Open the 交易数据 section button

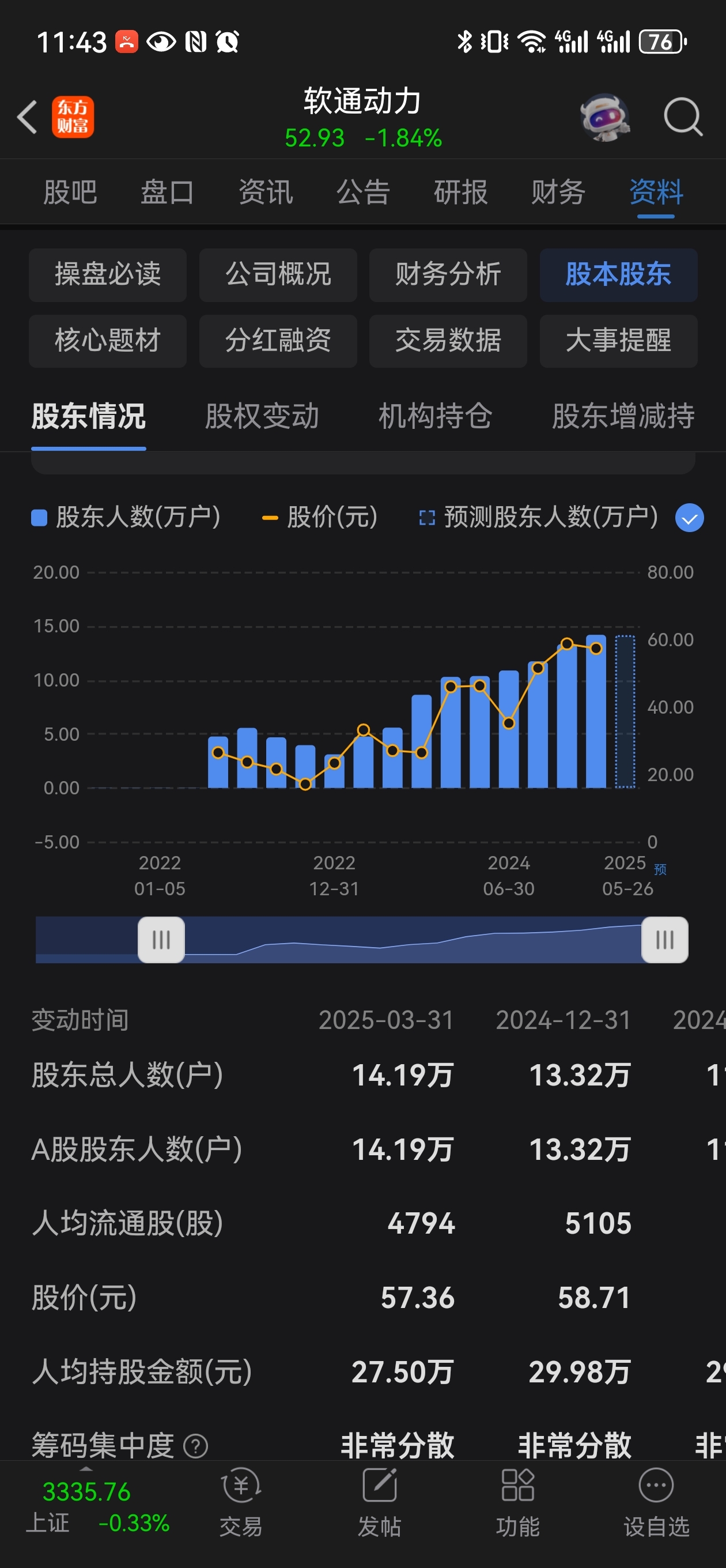point(448,341)
